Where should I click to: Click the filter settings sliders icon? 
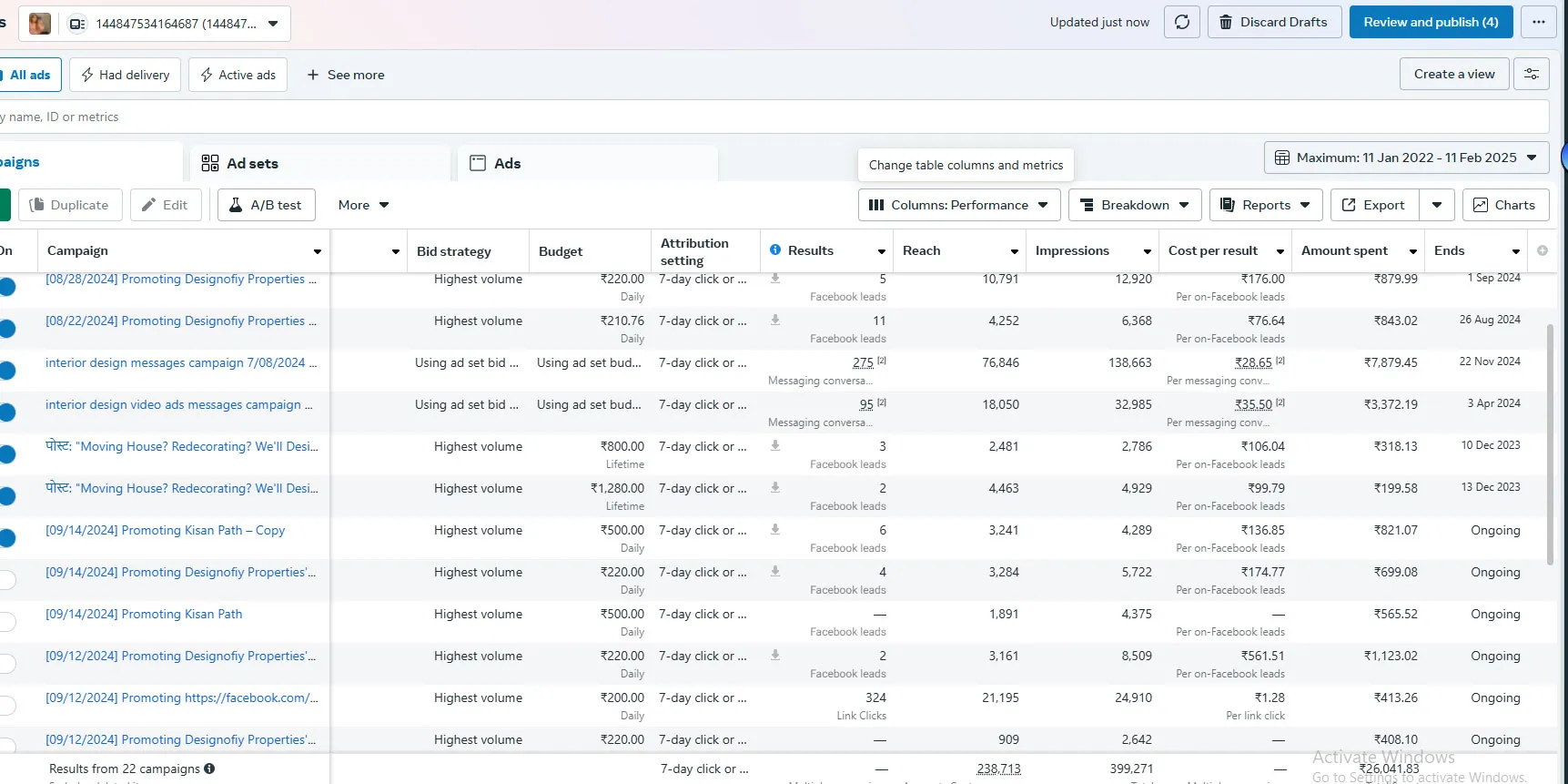coord(1531,75)
